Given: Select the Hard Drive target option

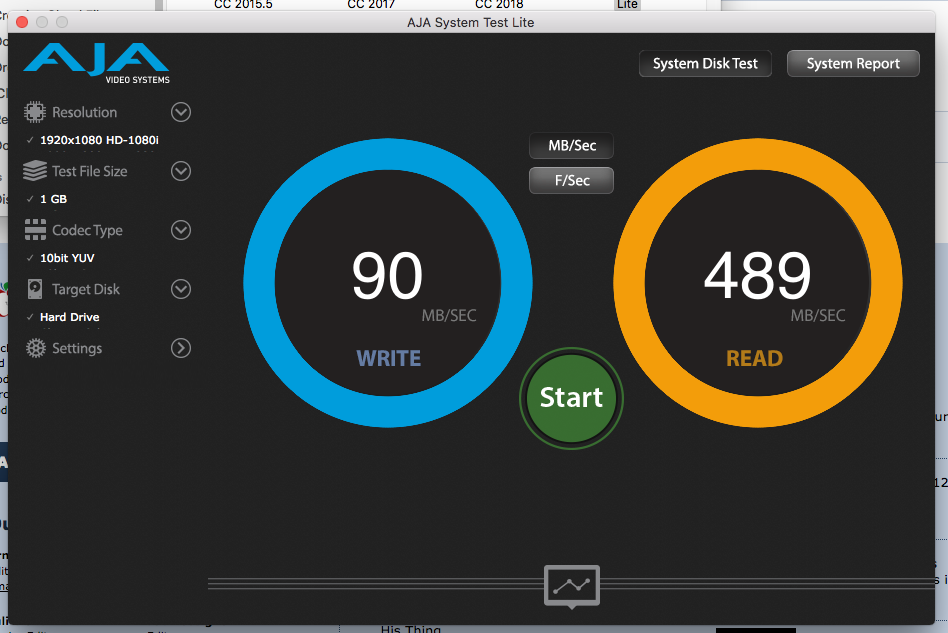Looking at the screenshot, I should coord(70,317).
